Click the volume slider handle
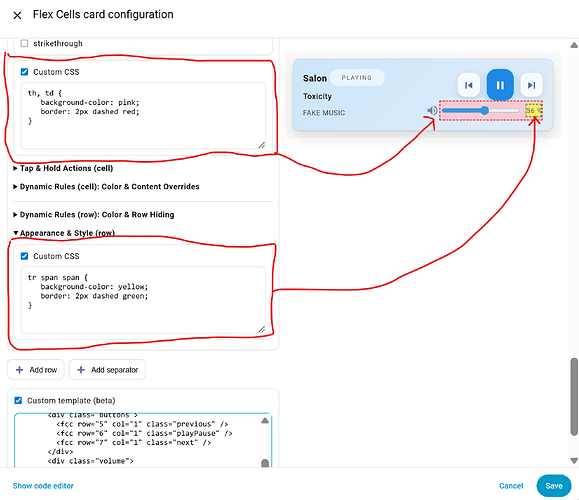The width and height of the screenshot is (579, 500). click(484, 110)
